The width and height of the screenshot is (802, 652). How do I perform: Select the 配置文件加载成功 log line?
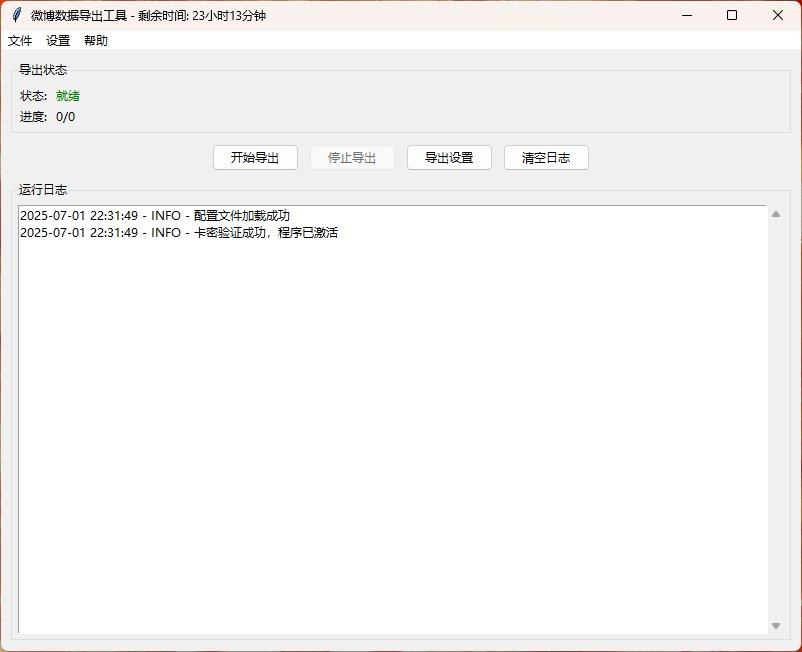pos(154,216)
